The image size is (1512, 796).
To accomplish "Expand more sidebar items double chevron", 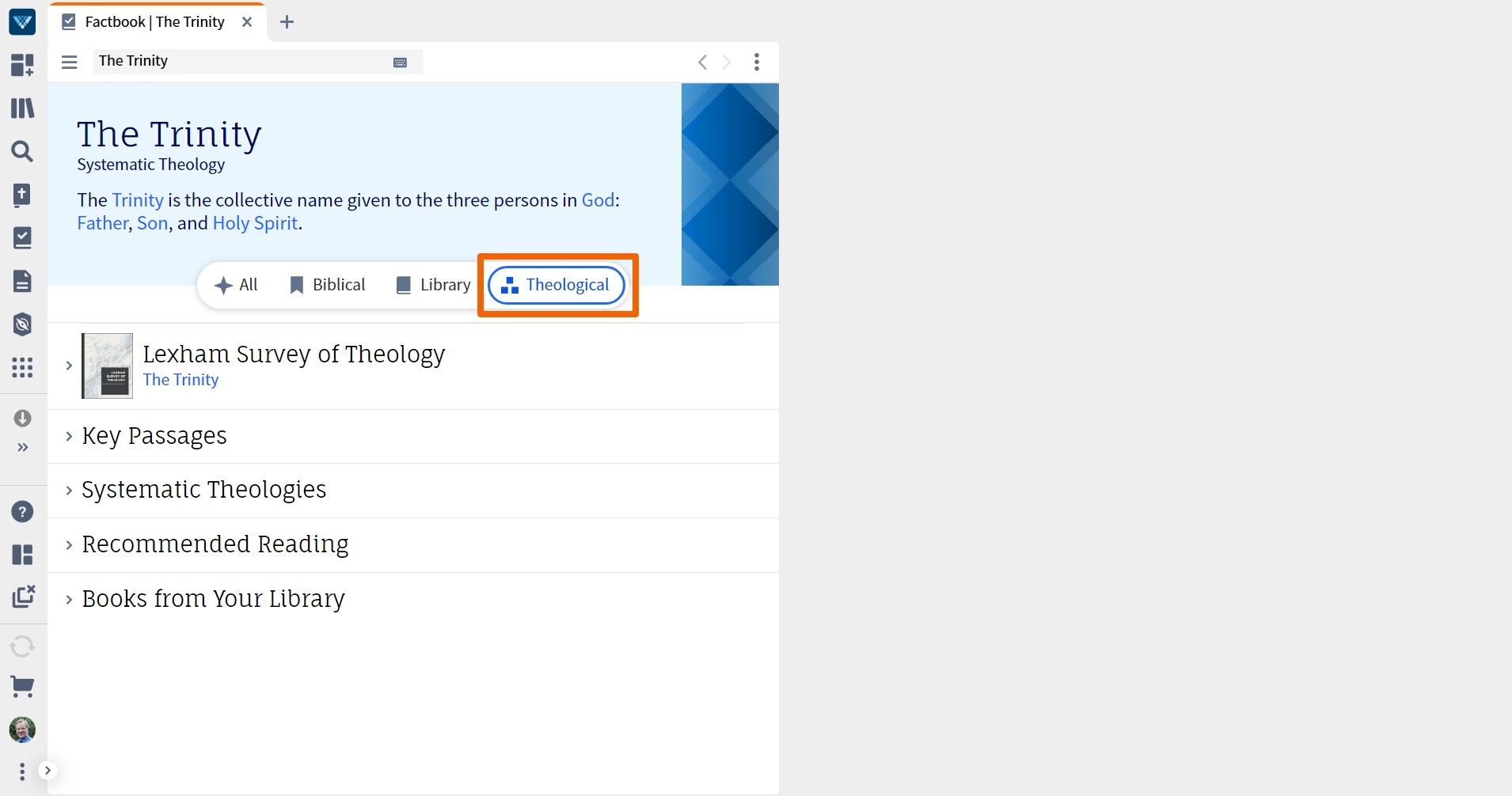I will (22, 447).
